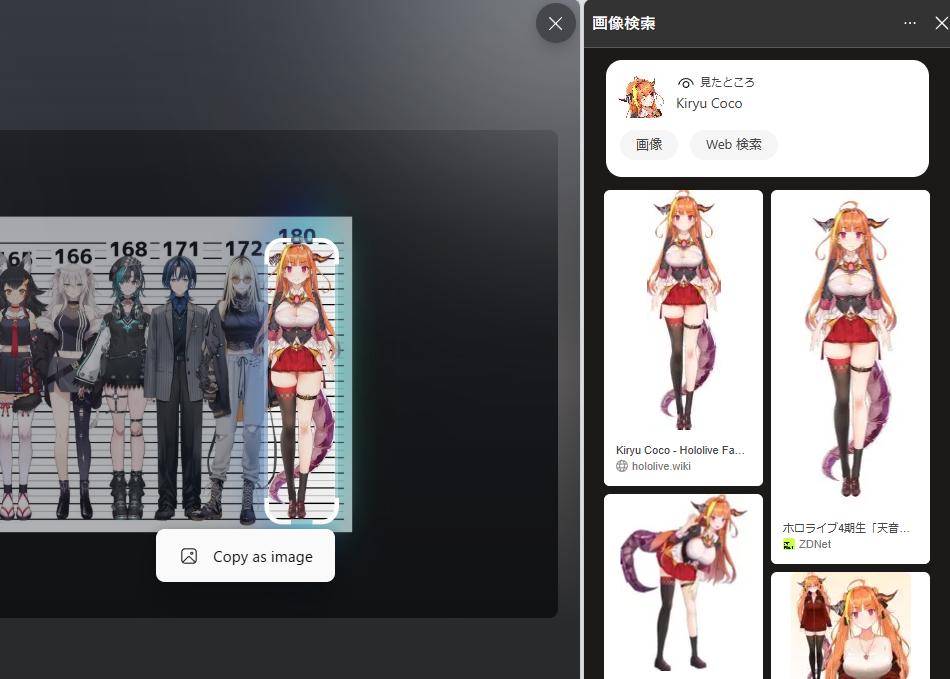This screenshot has height=679, width=950.
Task: Click the Kiryu Coco avatar in the header card
Action: pos(643,95)
